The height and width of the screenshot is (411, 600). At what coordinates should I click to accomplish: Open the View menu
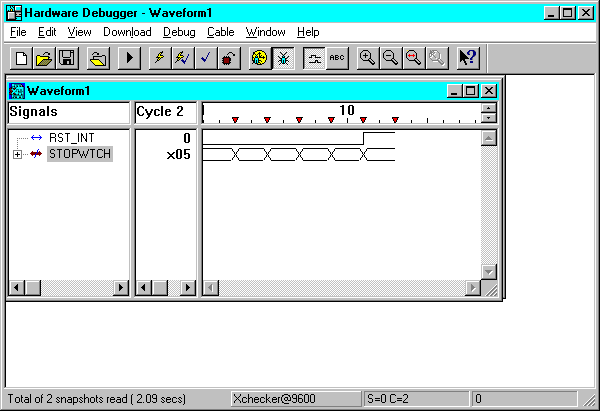pos(80,32)
